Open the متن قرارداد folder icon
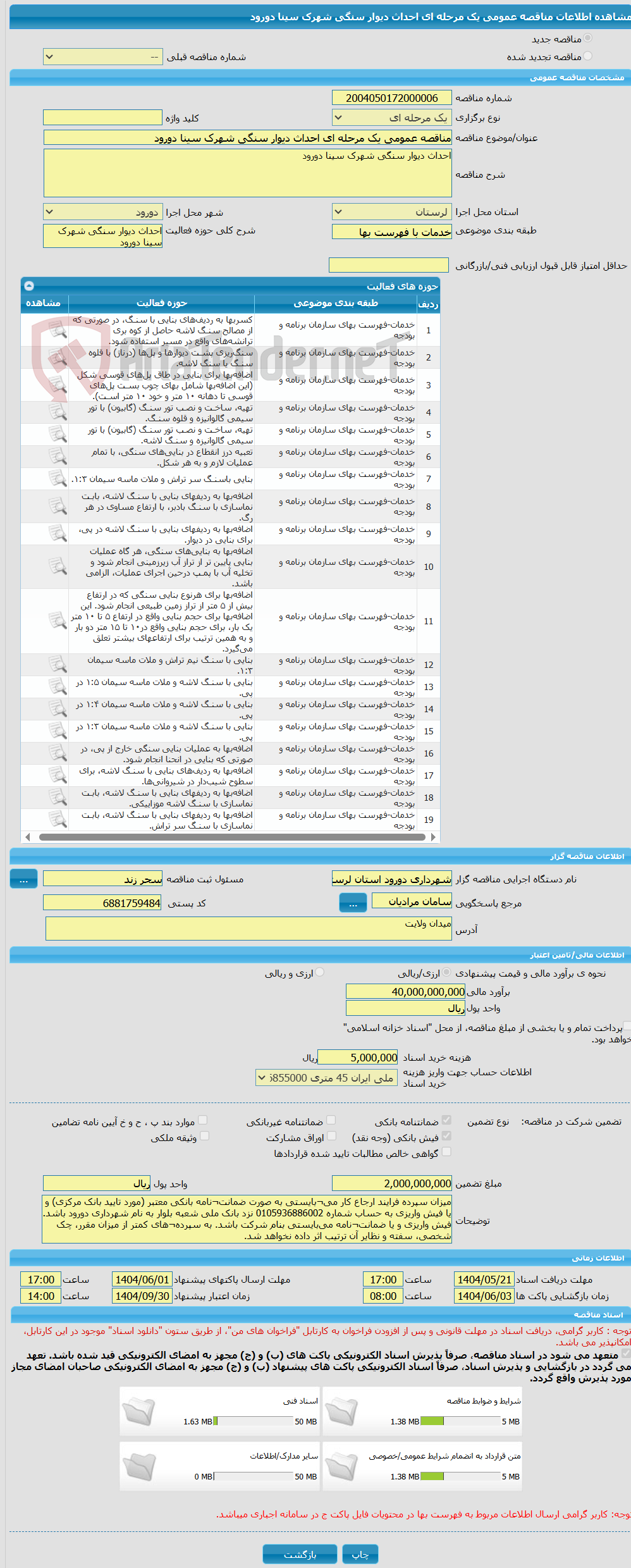 coord(341,1466)
